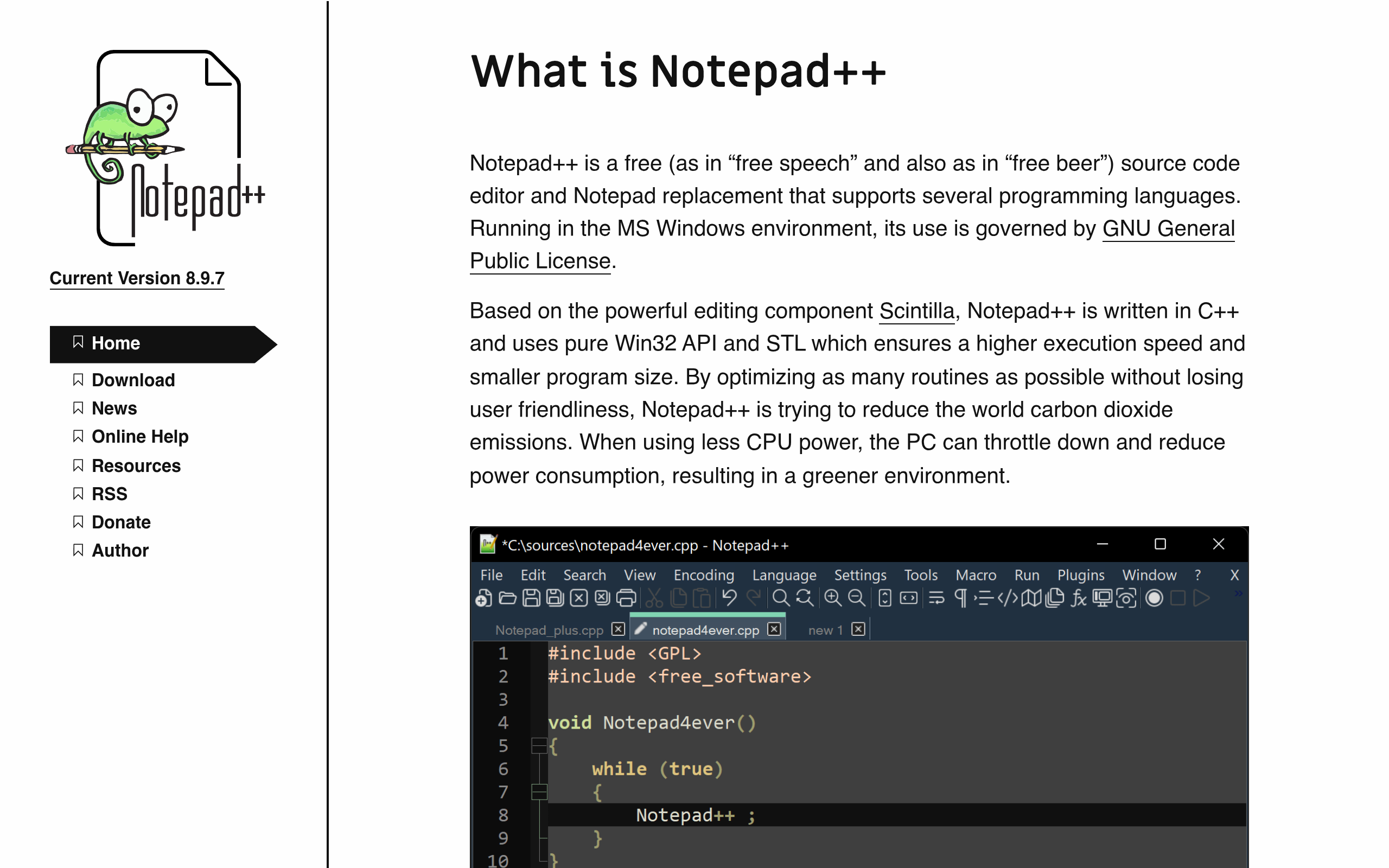This screenshot has height=868, width=1389.
Task: Click the Open folder icon in toolbar
Action: click(507, 598)
